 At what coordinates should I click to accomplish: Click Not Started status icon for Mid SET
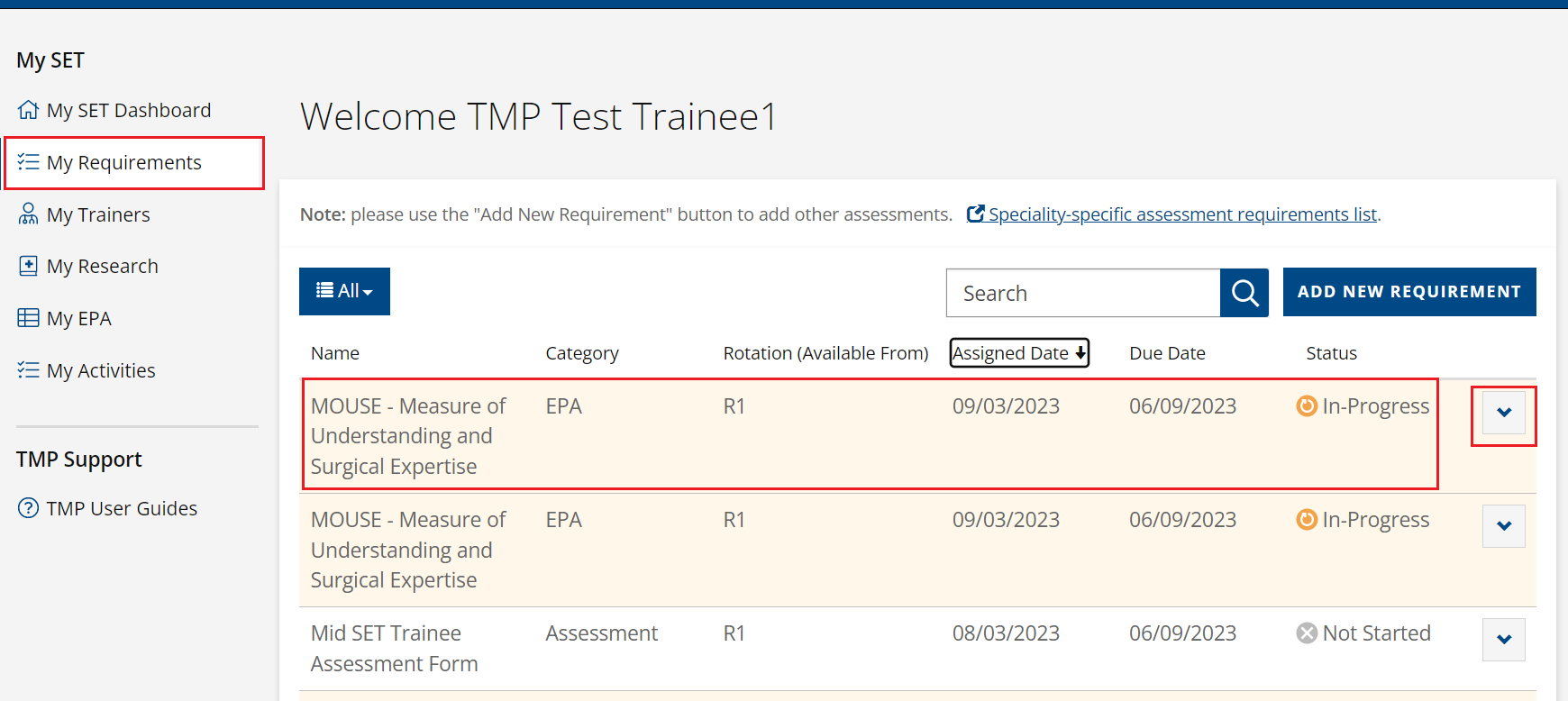coord(1307,633)
